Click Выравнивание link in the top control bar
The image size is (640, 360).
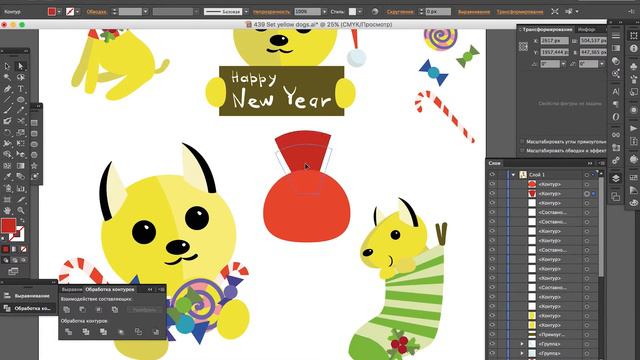coord(474,12)
